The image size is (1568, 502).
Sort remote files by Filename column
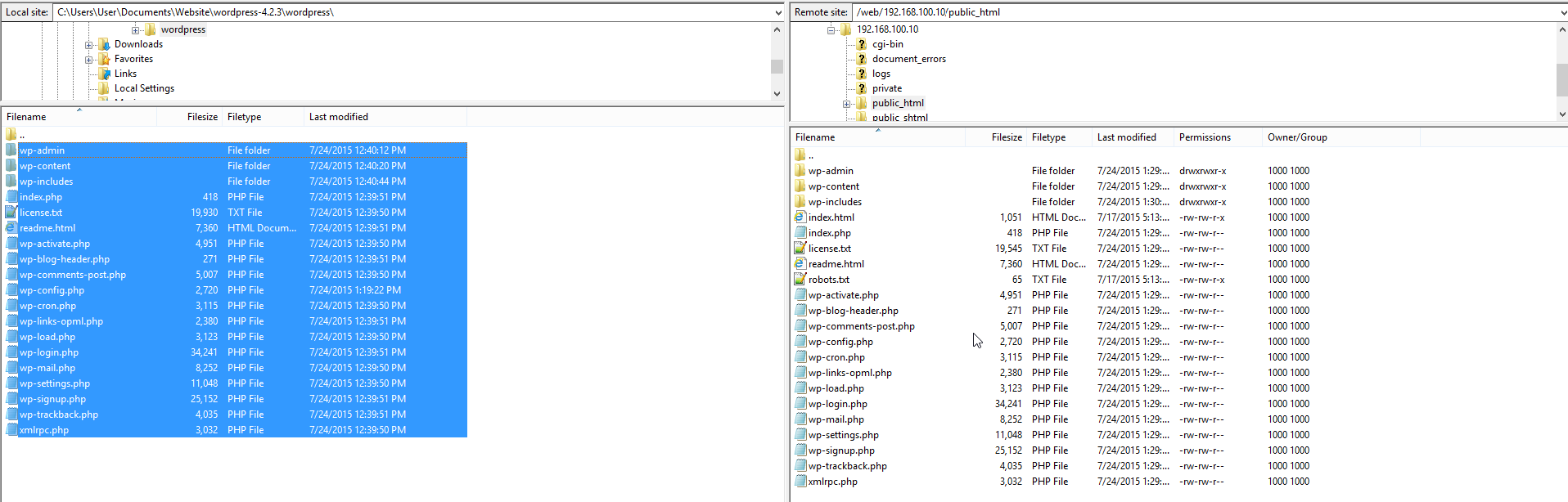878,137
